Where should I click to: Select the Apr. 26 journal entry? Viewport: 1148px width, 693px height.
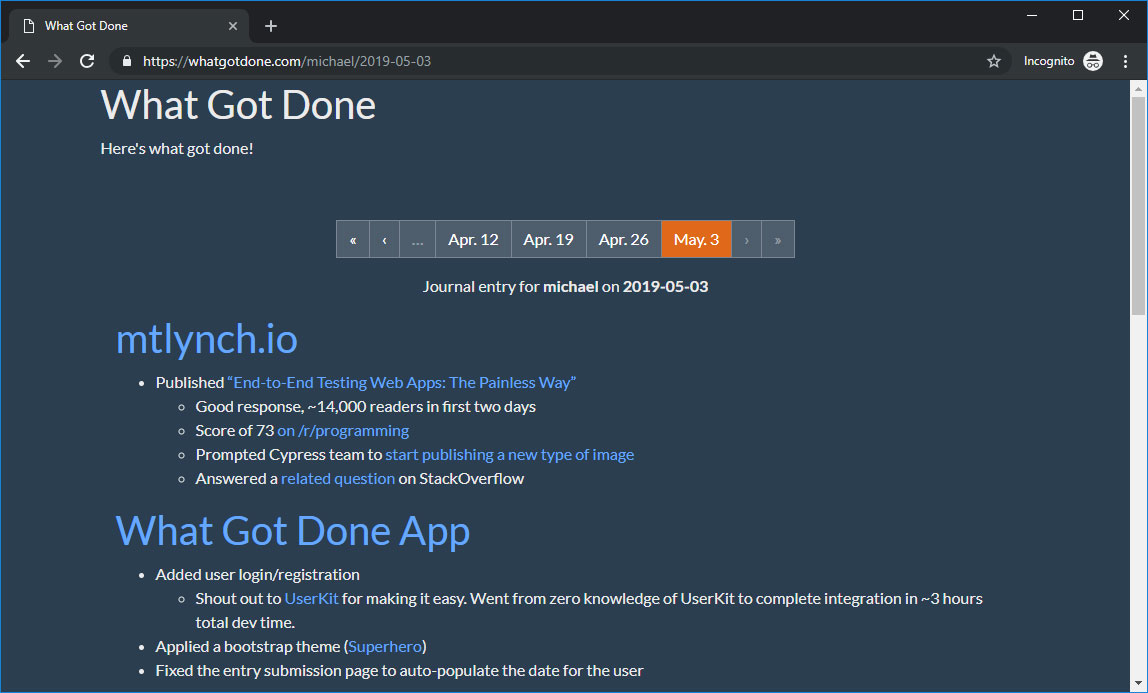624,239
